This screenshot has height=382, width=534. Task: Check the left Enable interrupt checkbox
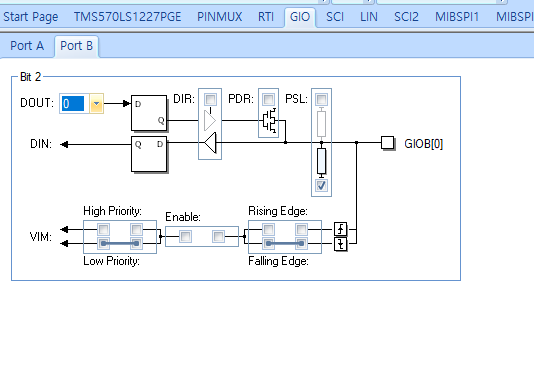[185, 236]
